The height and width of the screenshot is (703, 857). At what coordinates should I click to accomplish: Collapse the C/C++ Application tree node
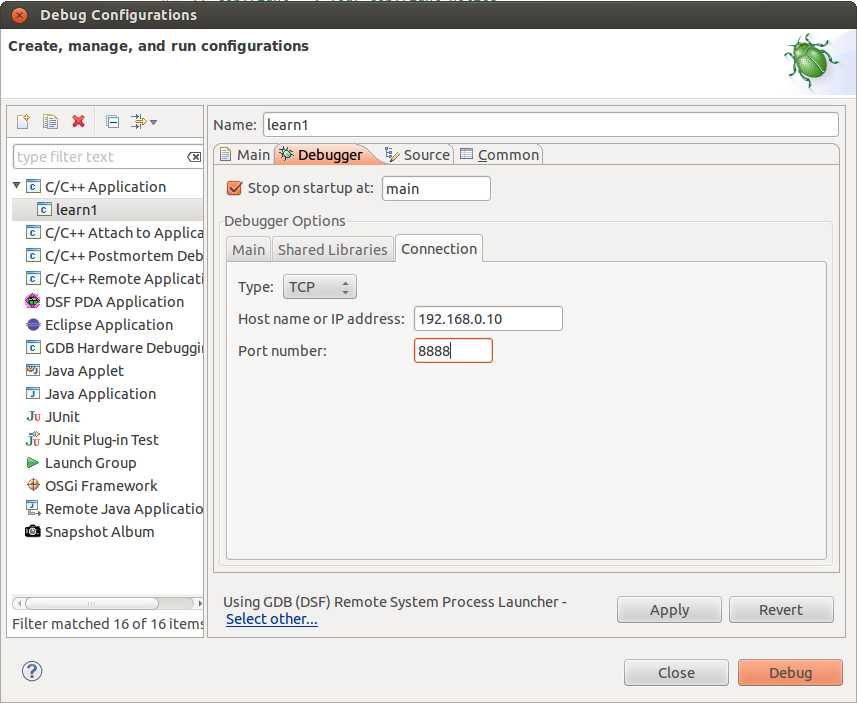click(x=16, y=186)
